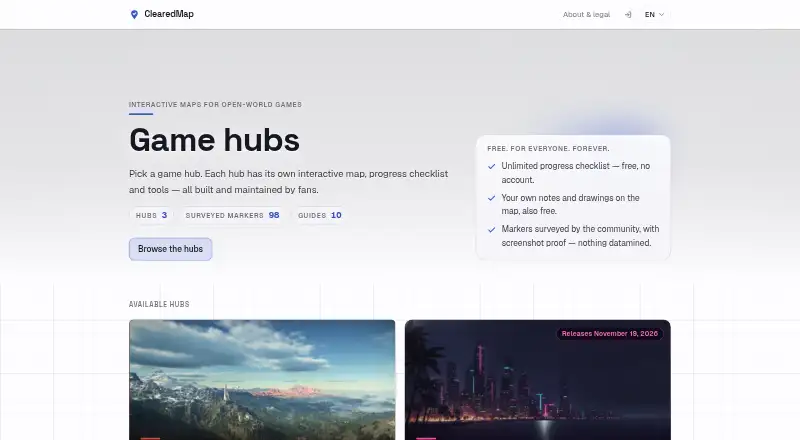The width and height of the screenshot is (800, 440).
Task: Click the checkmark beside Your own notes
Action: (491, 198)
